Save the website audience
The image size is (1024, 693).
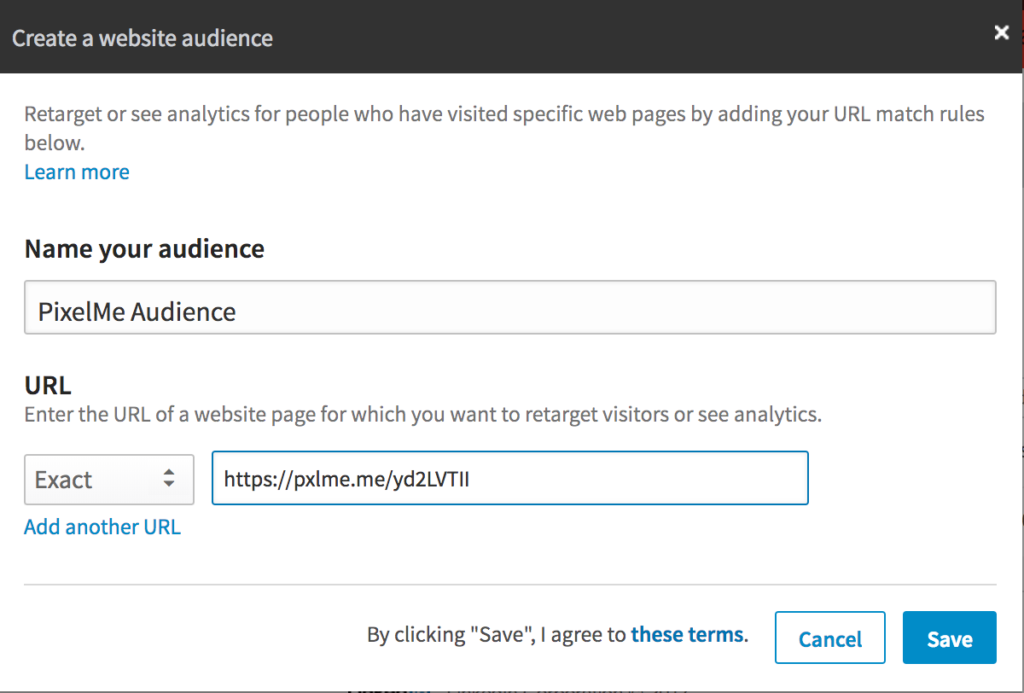pyautogui.click(x=948, y=638)
